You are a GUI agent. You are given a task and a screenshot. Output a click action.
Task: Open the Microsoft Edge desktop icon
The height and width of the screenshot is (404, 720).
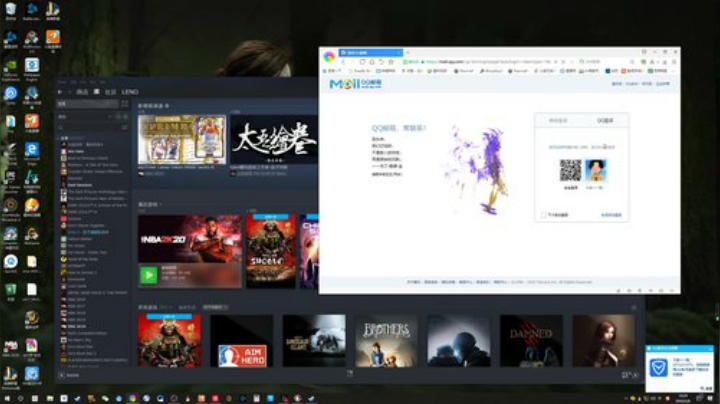pyautogui.click(x=32, y=152)
